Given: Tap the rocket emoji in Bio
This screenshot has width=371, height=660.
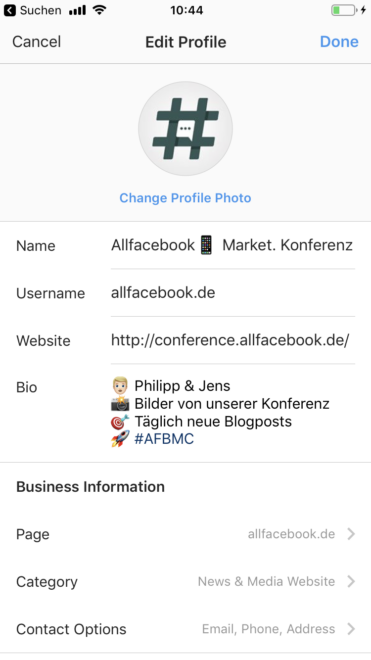Looking at the screenshot, I should tap(120, 439).
